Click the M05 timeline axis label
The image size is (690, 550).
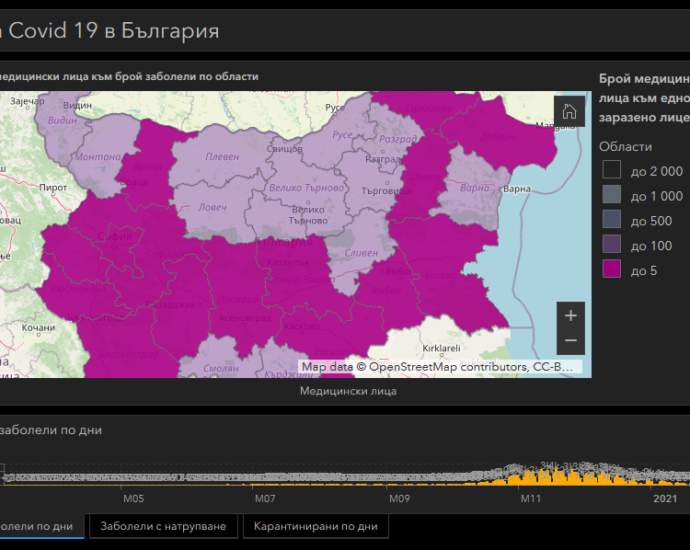coord(133,498)
